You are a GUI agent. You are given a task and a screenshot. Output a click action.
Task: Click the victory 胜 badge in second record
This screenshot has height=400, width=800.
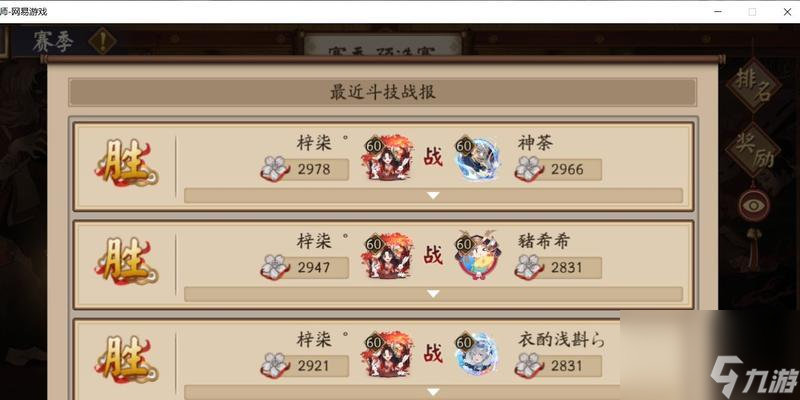tap(126, 261)
